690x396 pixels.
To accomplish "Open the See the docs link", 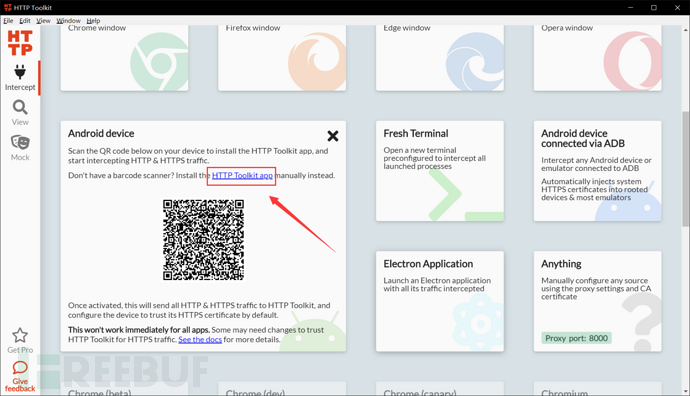I will 200,340.
